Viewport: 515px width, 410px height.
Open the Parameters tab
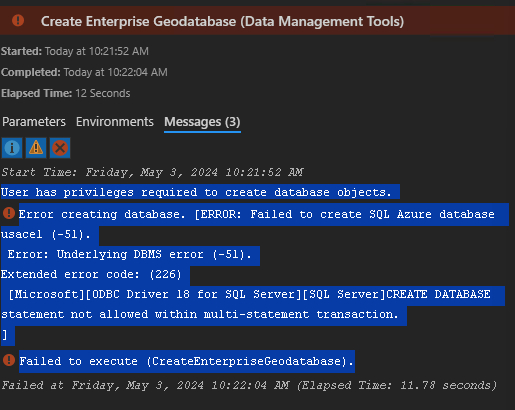tap(34, 122)
